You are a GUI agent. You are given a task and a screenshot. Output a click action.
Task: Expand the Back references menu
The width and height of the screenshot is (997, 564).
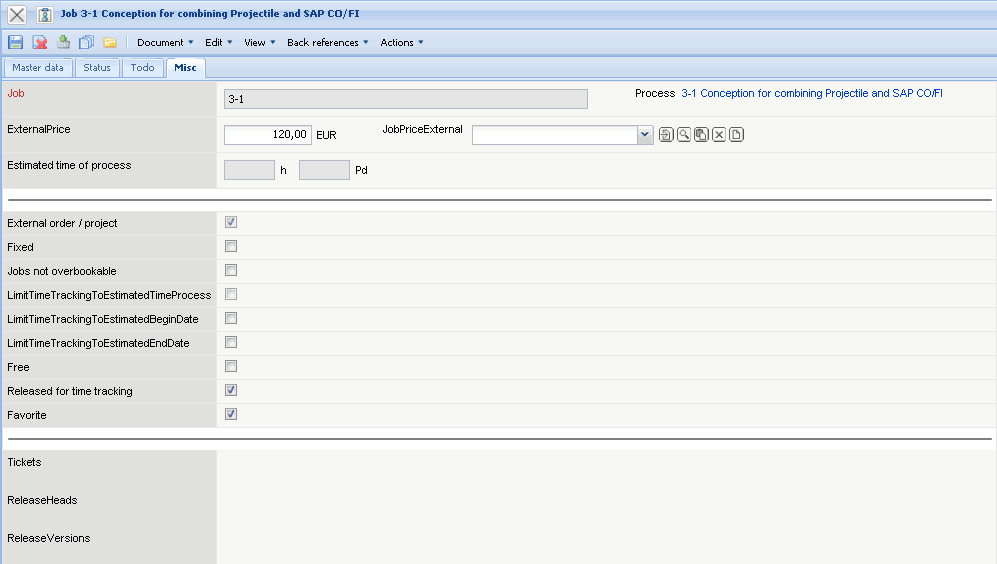click(327, 43)
